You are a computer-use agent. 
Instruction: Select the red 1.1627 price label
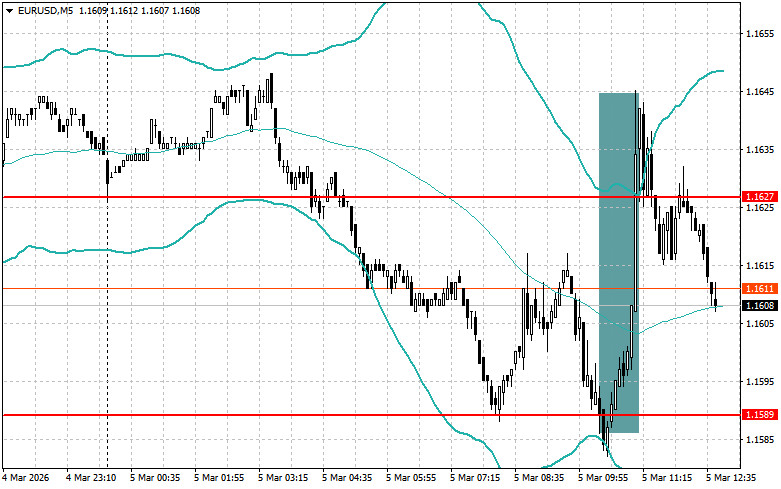[x=759, y=197]
